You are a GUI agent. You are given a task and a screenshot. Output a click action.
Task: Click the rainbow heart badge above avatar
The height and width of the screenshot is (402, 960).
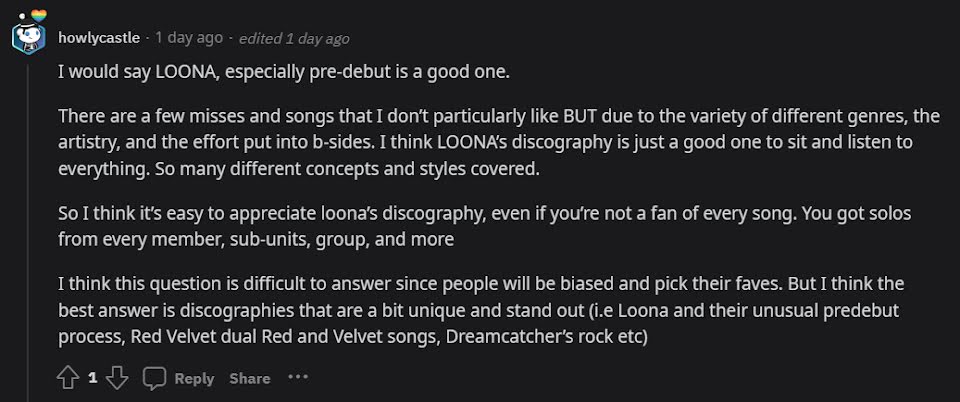click(x=39, y=16)
